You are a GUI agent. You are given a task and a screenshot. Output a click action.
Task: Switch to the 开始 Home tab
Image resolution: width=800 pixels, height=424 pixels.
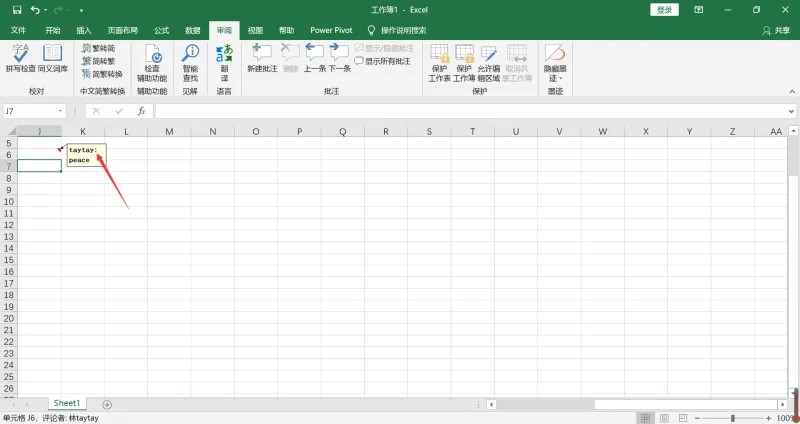pyautogui.click(x=53, y=30)
